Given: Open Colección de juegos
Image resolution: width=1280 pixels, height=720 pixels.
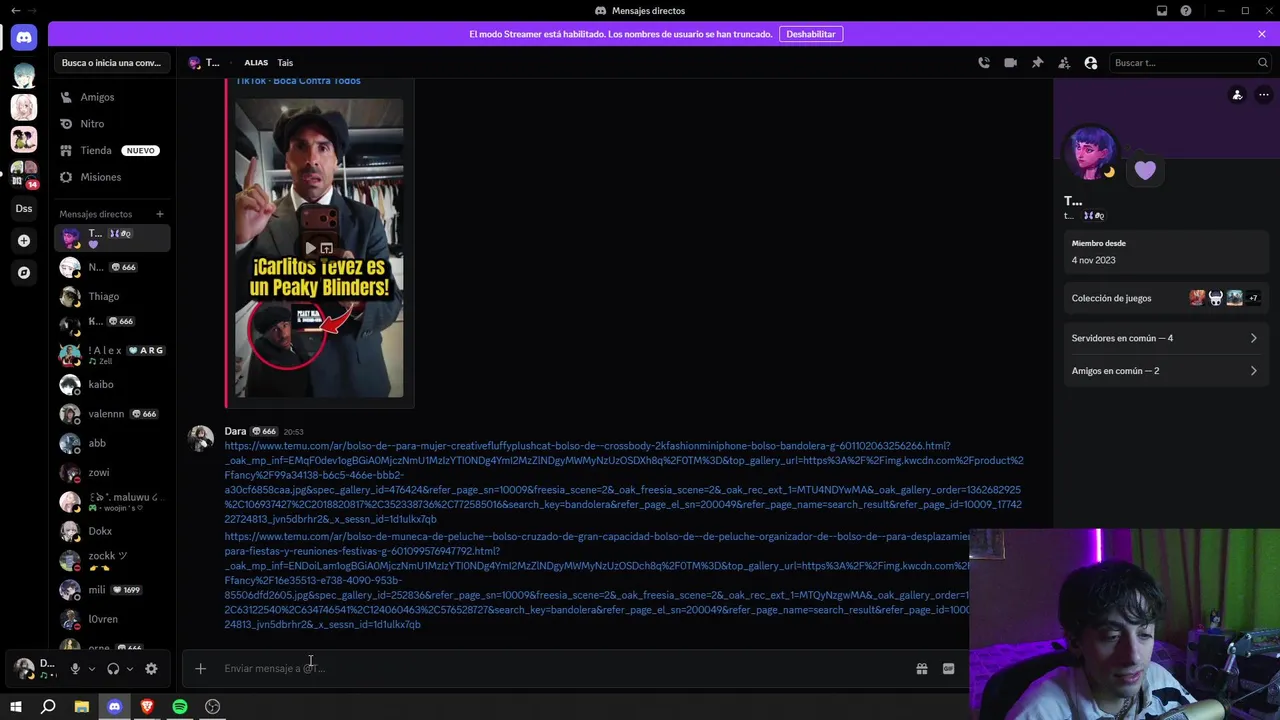Looking at the screenshot, I should pyautogui.click(x=1166, y=298).
